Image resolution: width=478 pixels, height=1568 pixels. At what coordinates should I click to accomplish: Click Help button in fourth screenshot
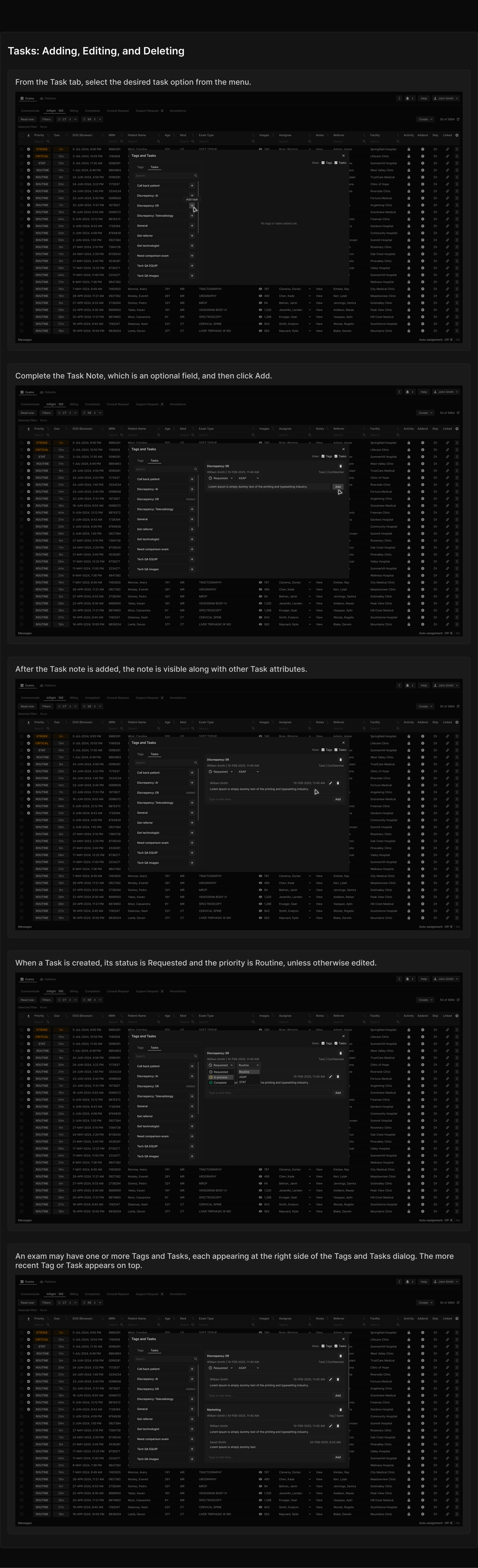(x=424, y=979)
